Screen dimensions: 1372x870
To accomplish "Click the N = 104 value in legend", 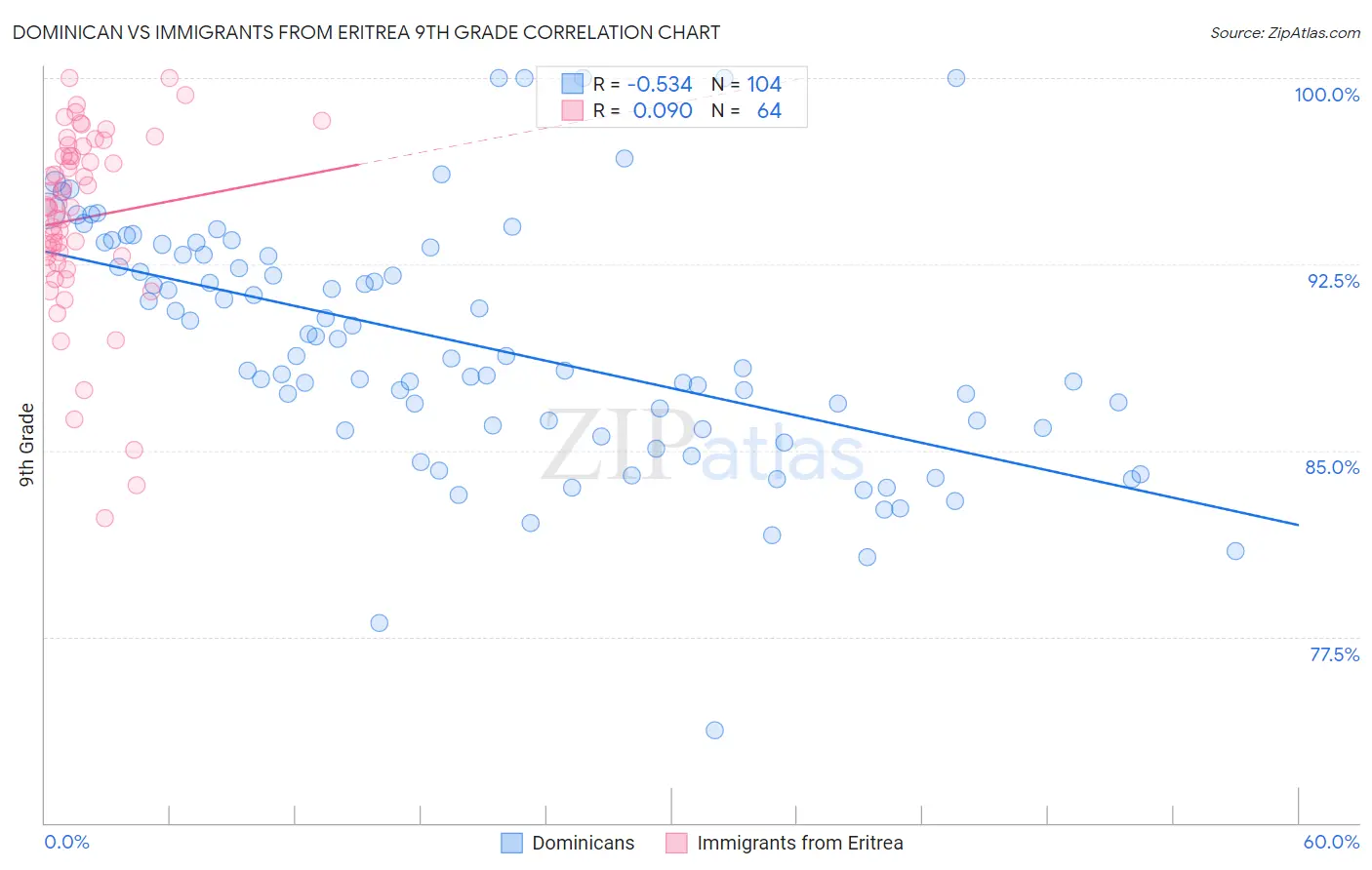I will [x=747, y=84].
